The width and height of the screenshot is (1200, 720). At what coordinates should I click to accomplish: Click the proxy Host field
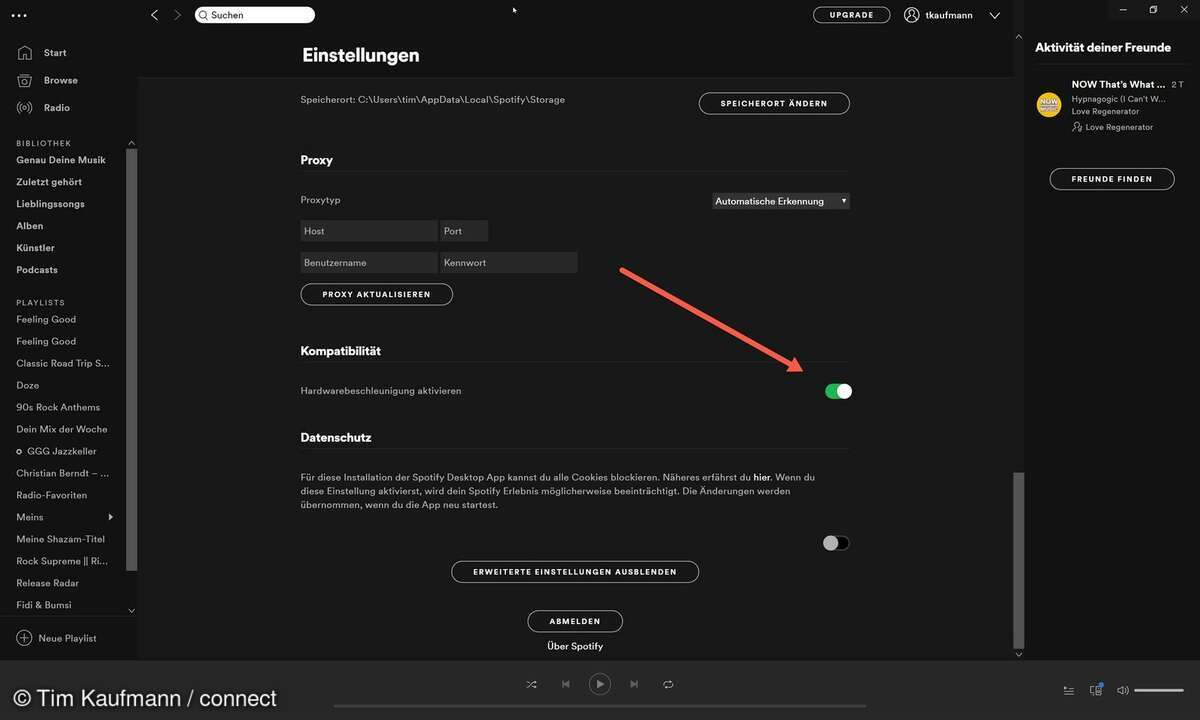tap(369, 231)
